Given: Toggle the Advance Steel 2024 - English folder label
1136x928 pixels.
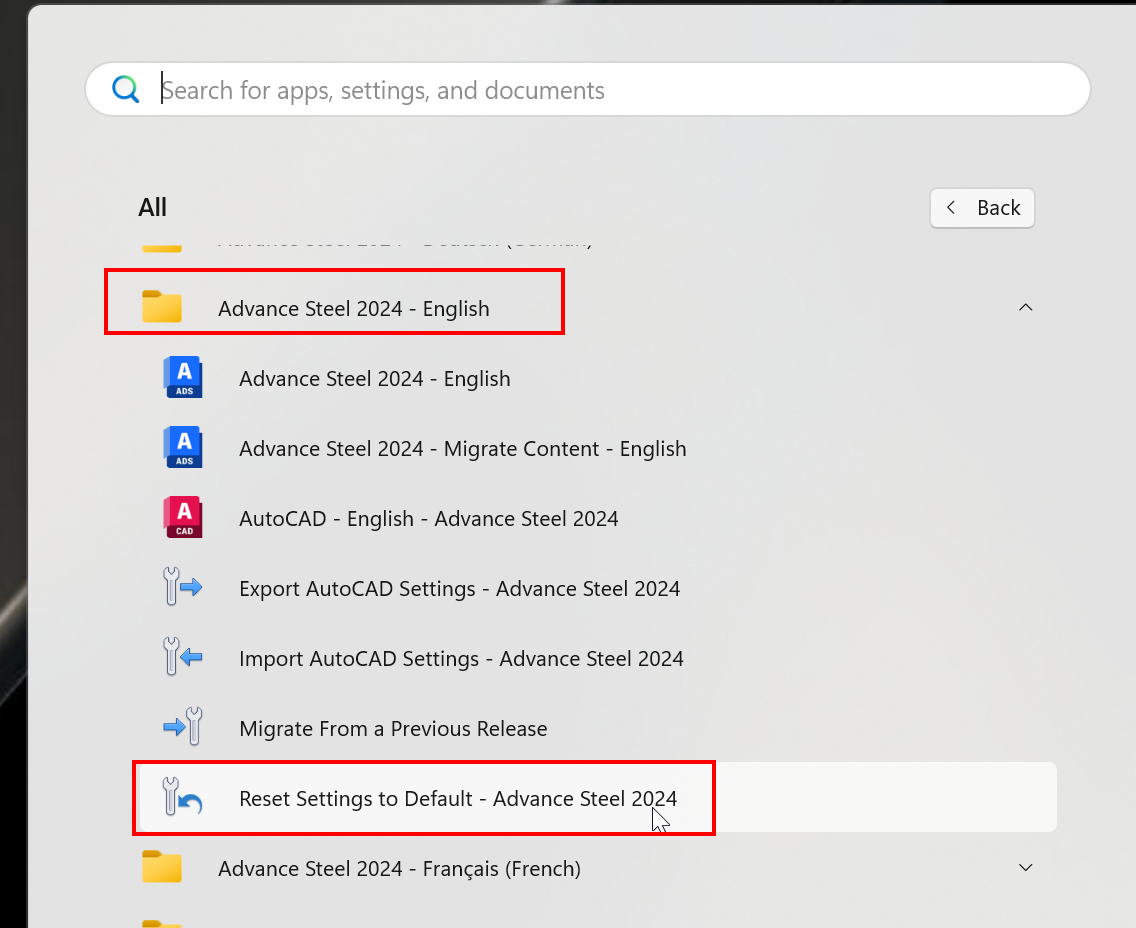Looking at the screenshot, I should [354, 309].
